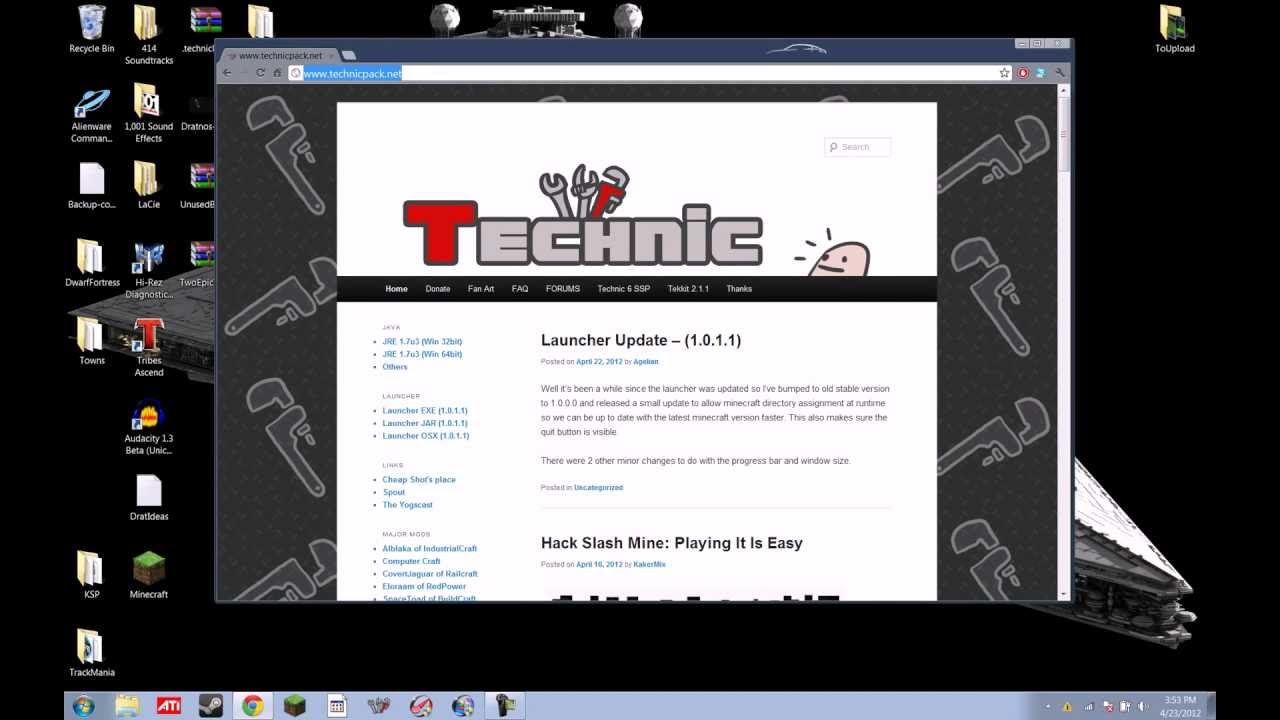Open the Spout link
Viewport: 1280px width, 720px height.
[x=394, y=492]
